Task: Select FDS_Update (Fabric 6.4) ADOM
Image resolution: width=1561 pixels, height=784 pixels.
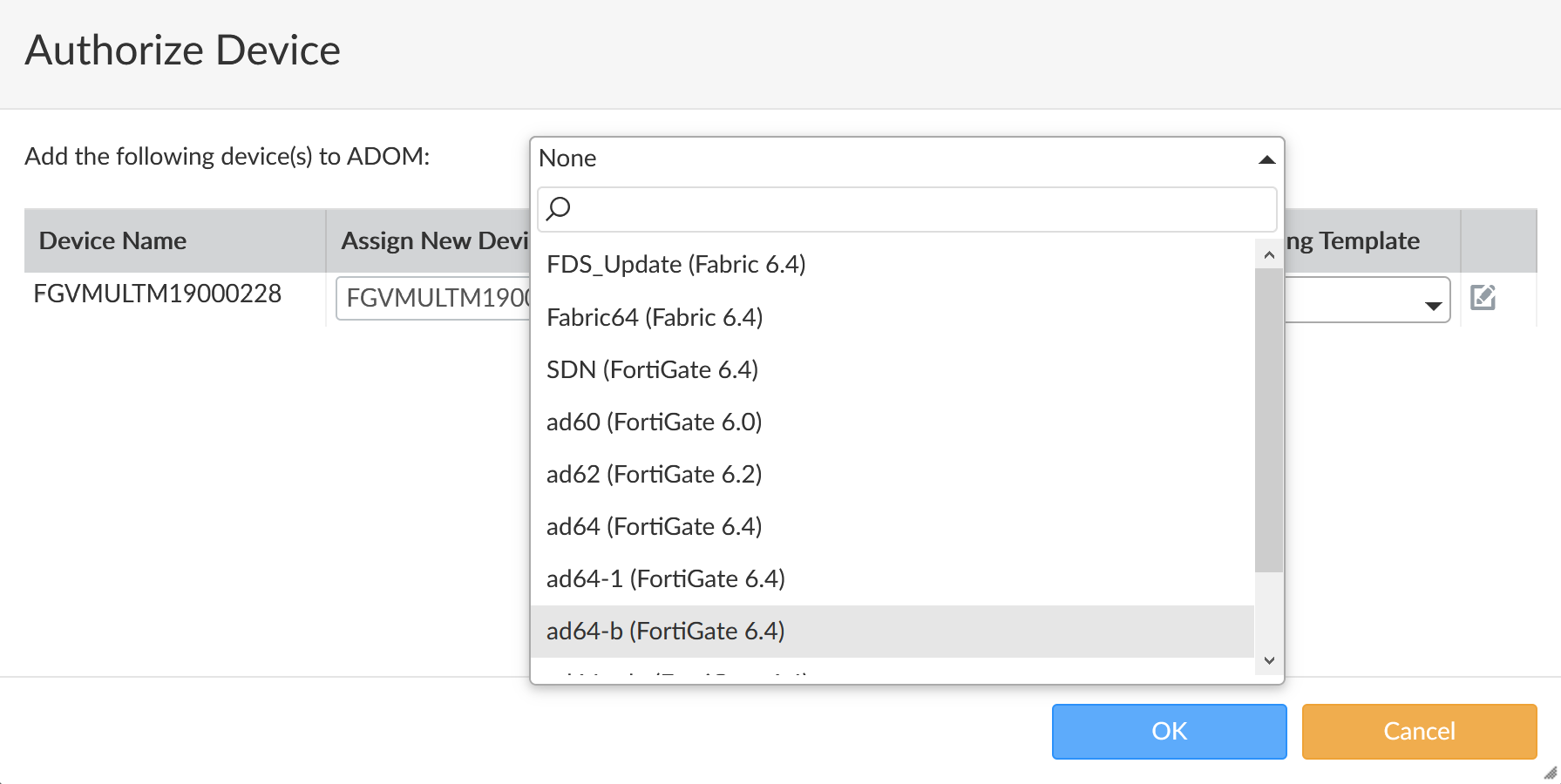Action: 892,265
